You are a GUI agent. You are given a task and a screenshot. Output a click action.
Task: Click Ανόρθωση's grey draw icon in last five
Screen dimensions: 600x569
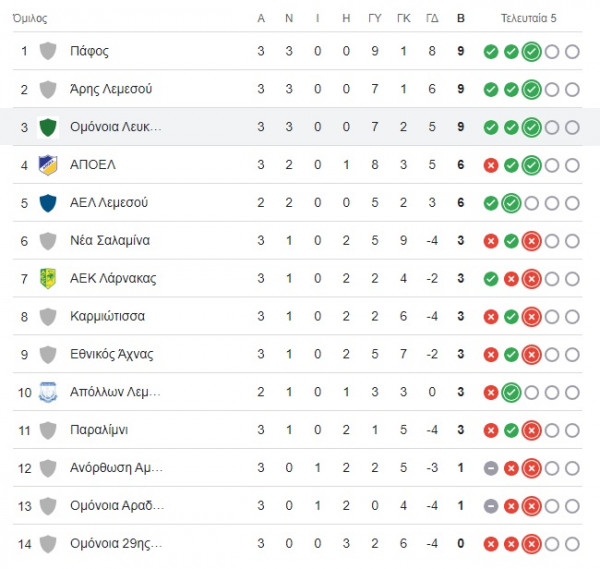pyautogui.click(x=491, y=468)
